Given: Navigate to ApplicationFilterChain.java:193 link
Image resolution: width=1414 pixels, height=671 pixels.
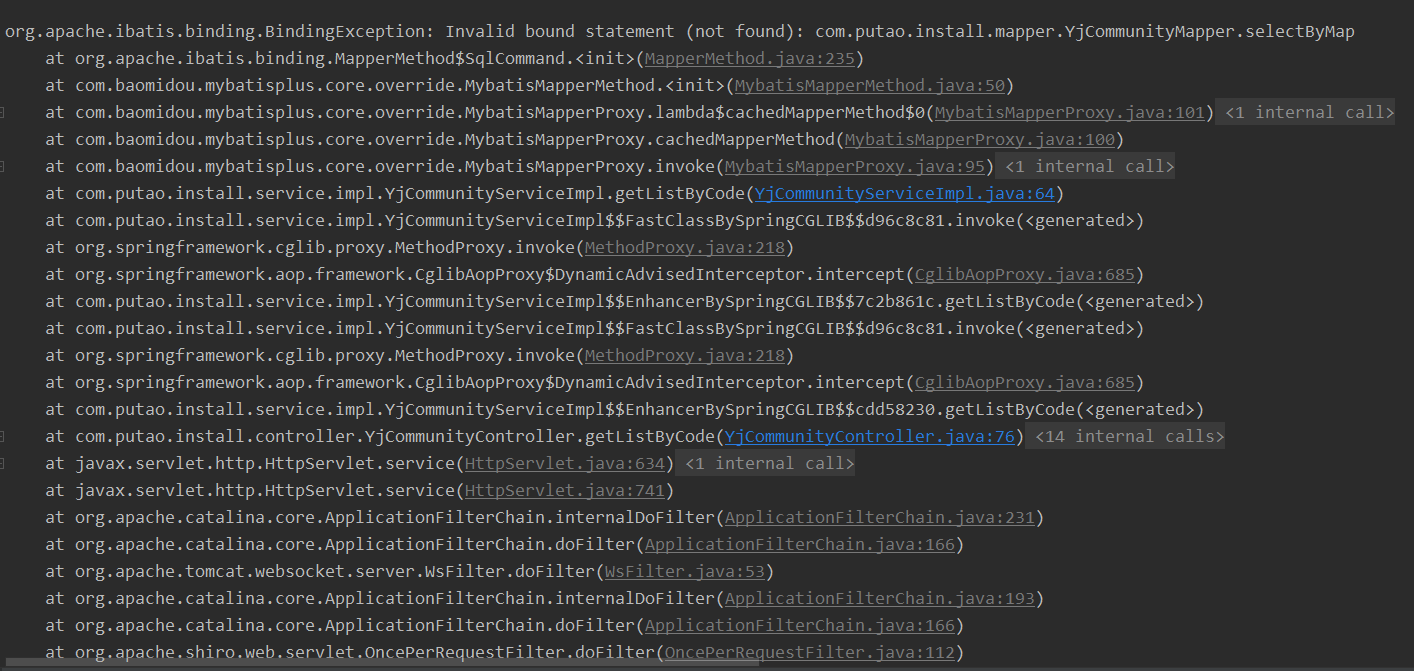Looking at the screenshot, I should 879,599.
